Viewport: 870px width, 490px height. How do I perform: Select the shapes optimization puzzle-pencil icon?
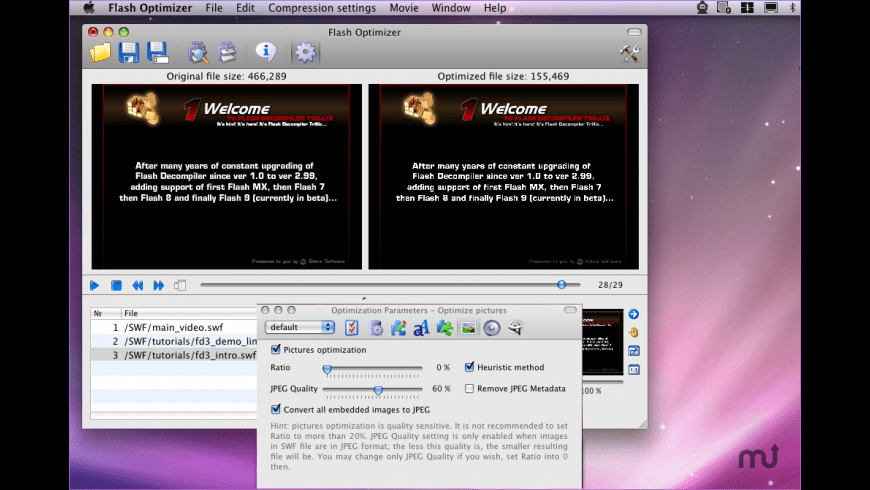[398, 328]
